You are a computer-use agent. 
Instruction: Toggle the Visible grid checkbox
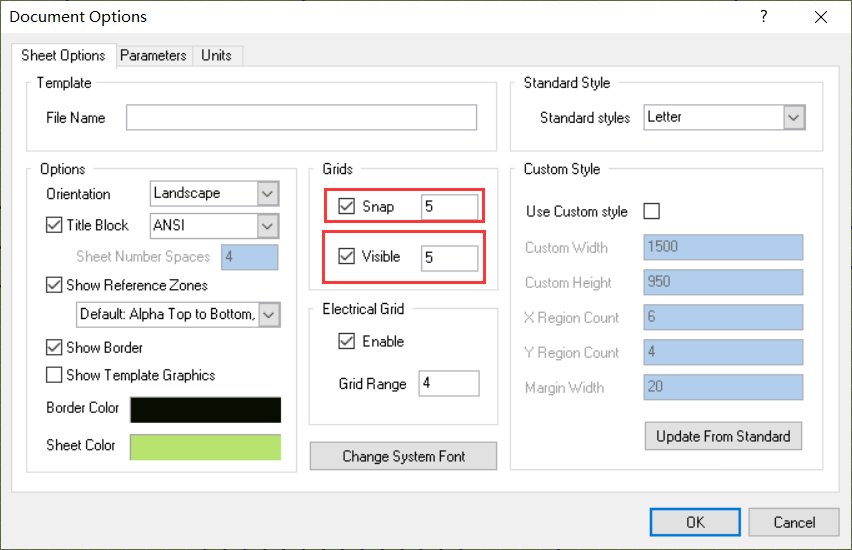pyautogui.click(x=347, y=256)
